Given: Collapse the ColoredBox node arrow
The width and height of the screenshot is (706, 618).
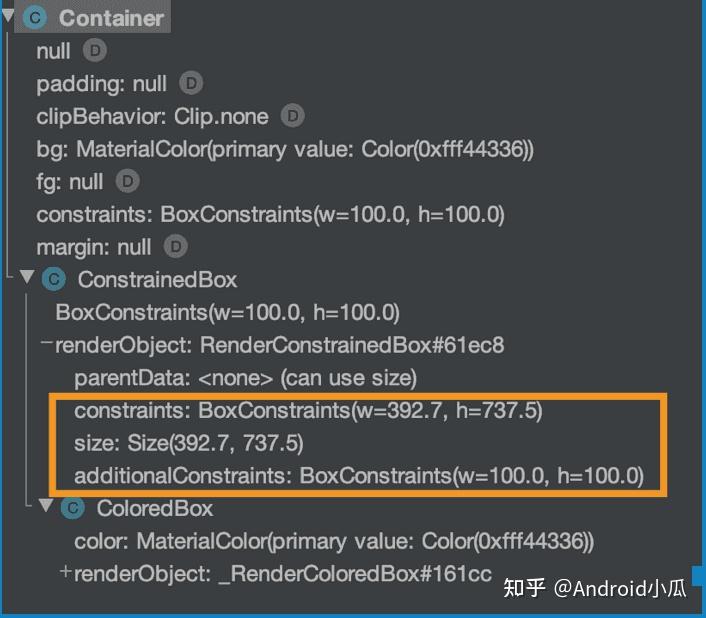Looking at the screenshot, I should (46, 505).
